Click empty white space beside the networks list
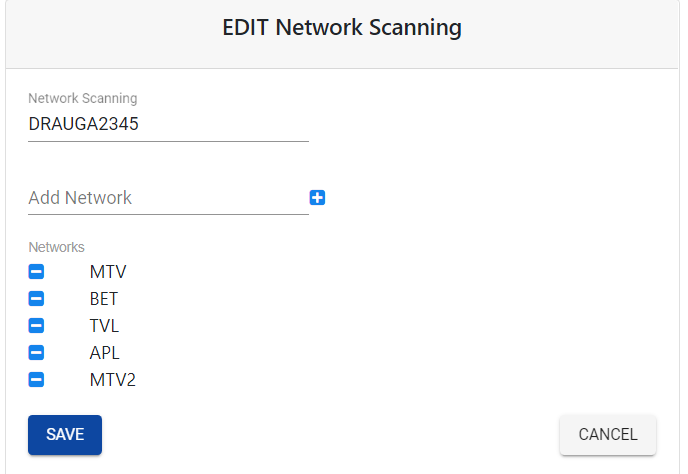 pos(395,325)
